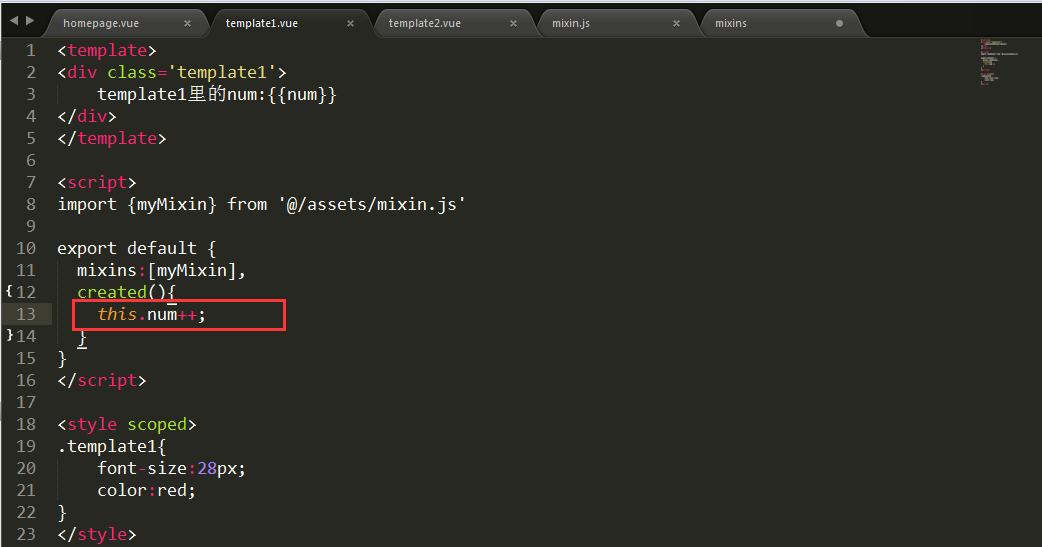This screenshot has height=547, width=1042.
Task: Close the mixin.js tab
Action: [676, 23]
